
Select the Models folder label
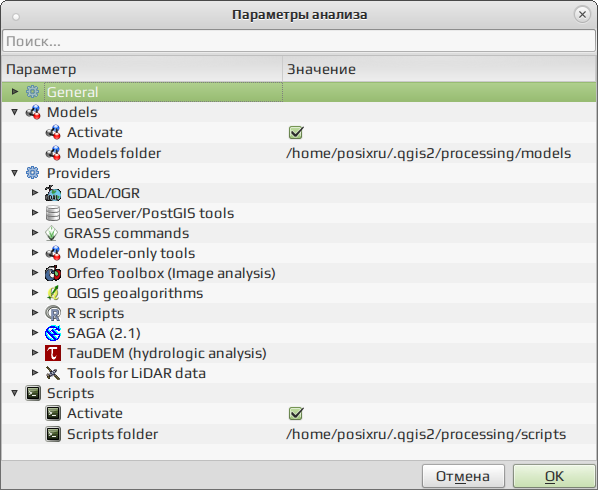pos(114,153)
